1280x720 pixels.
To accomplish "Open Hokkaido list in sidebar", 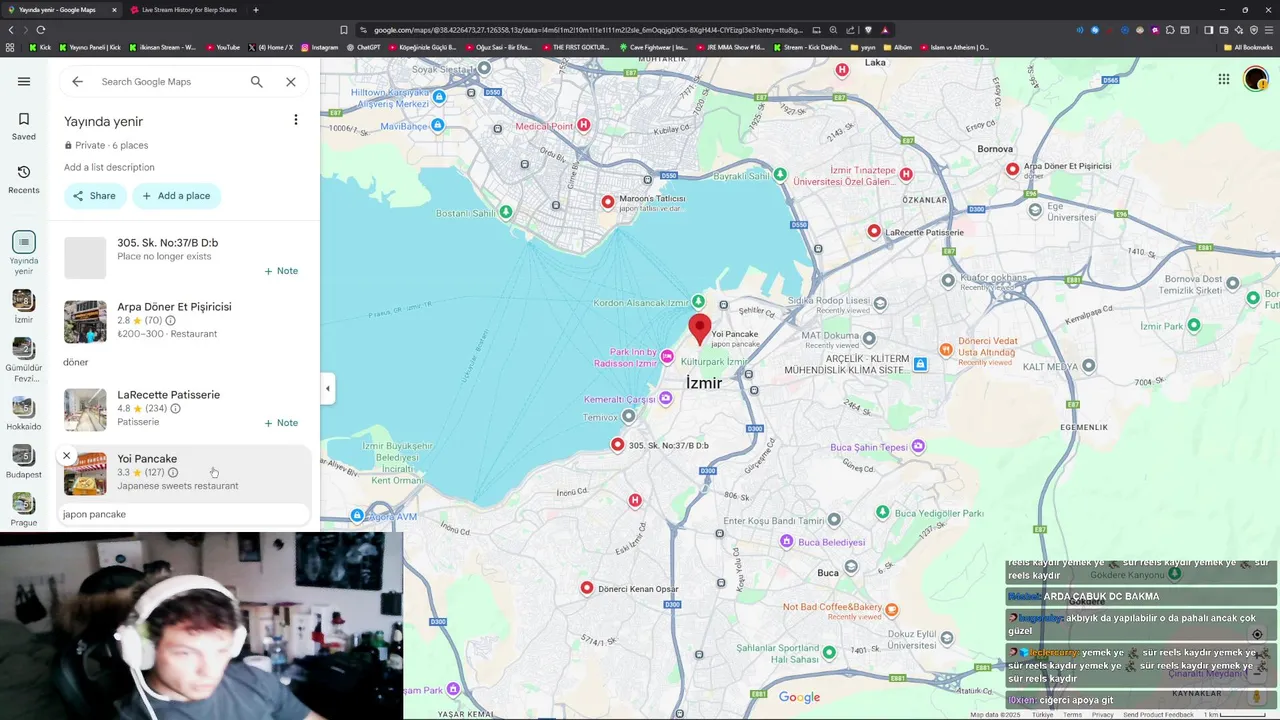I will pos(24,415).
